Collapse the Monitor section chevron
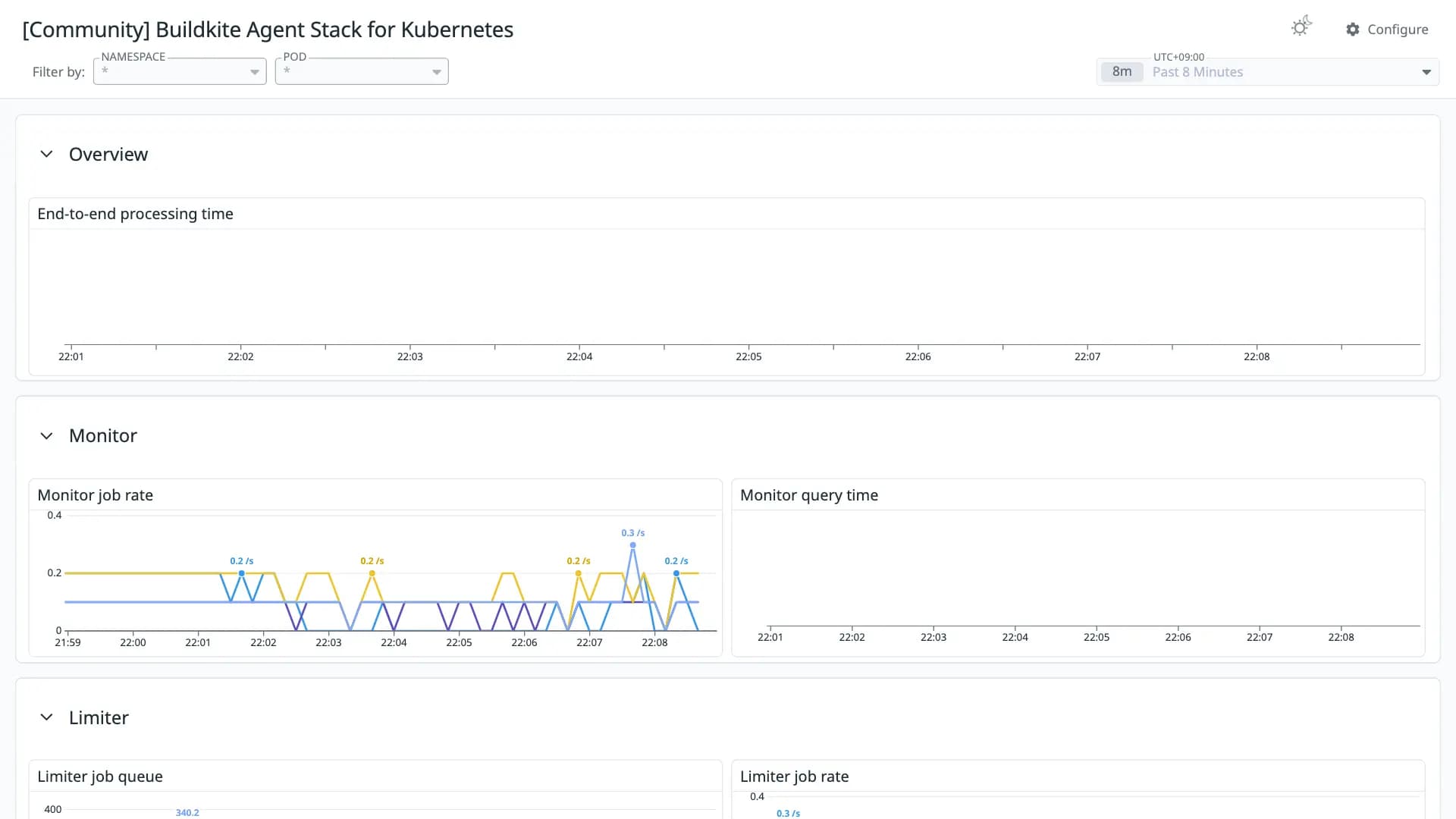 tap(46, 436)
